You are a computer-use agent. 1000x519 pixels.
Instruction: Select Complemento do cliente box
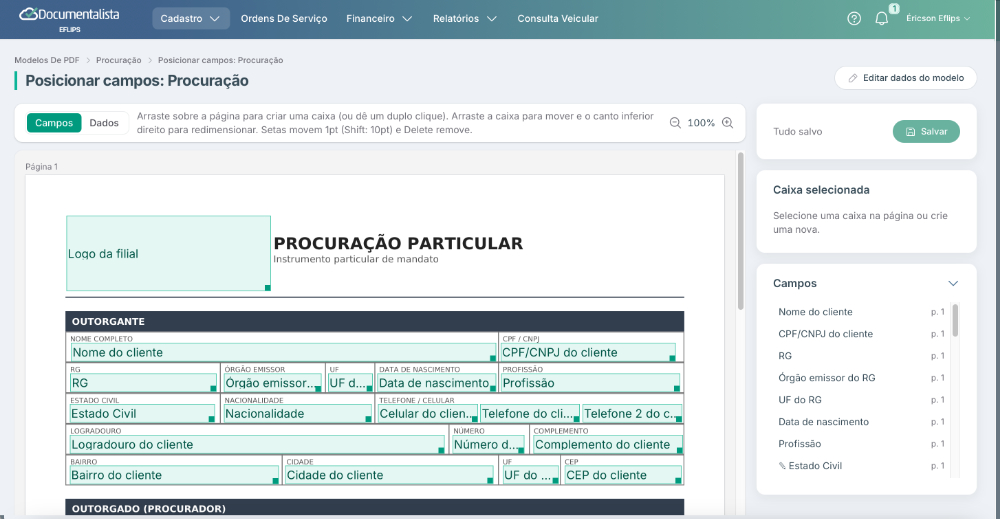608,444
